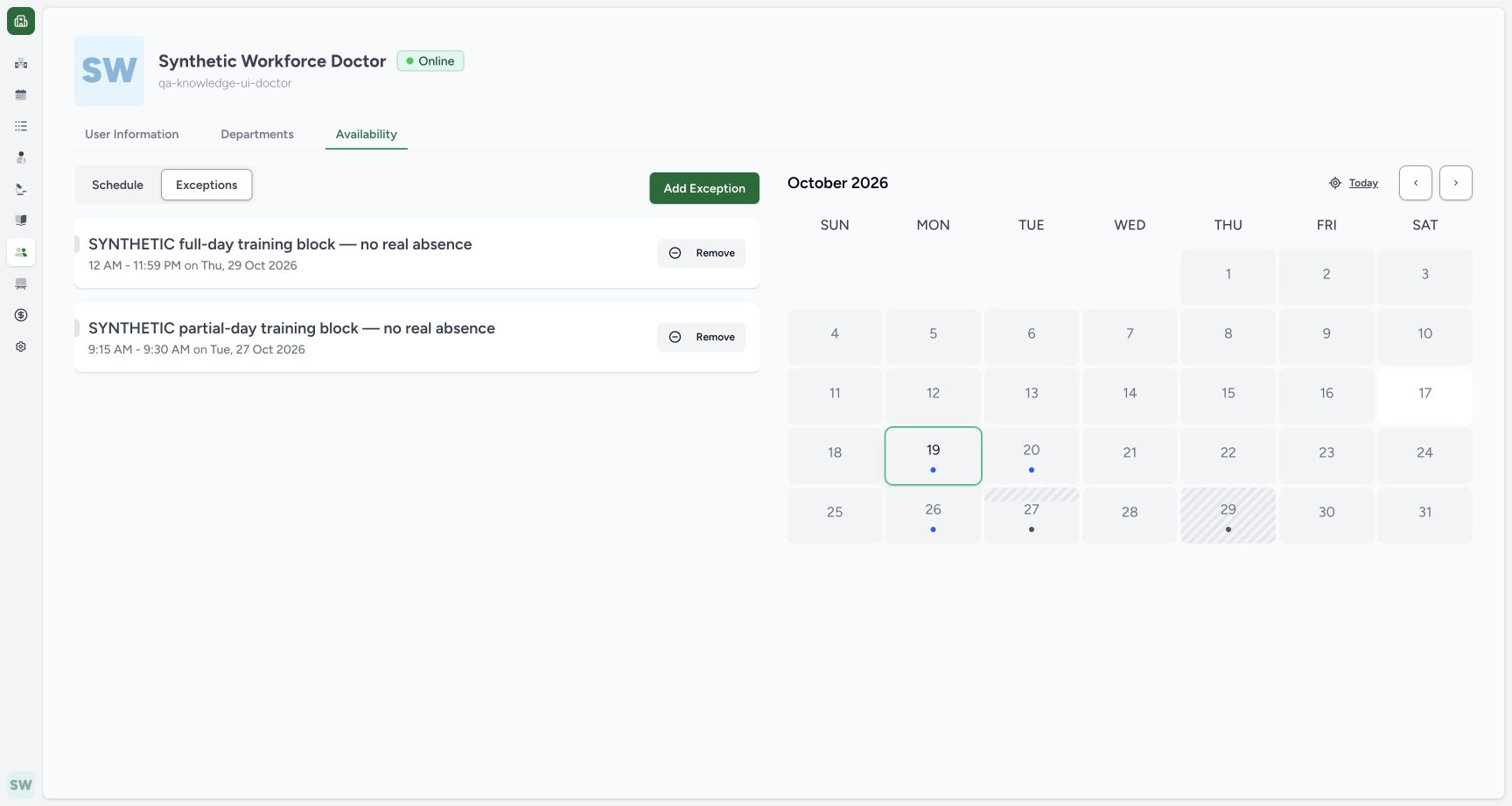
Task: Click the green hospital logo icon
Action: pyautogui.click(x=21, y=21)
